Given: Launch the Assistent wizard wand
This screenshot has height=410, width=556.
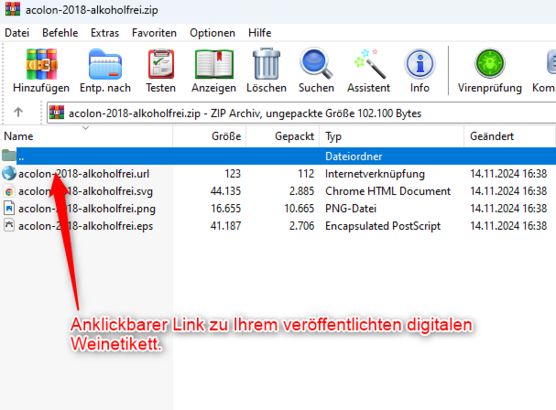Looking at the screenshot, I should (x=369, y=64).
